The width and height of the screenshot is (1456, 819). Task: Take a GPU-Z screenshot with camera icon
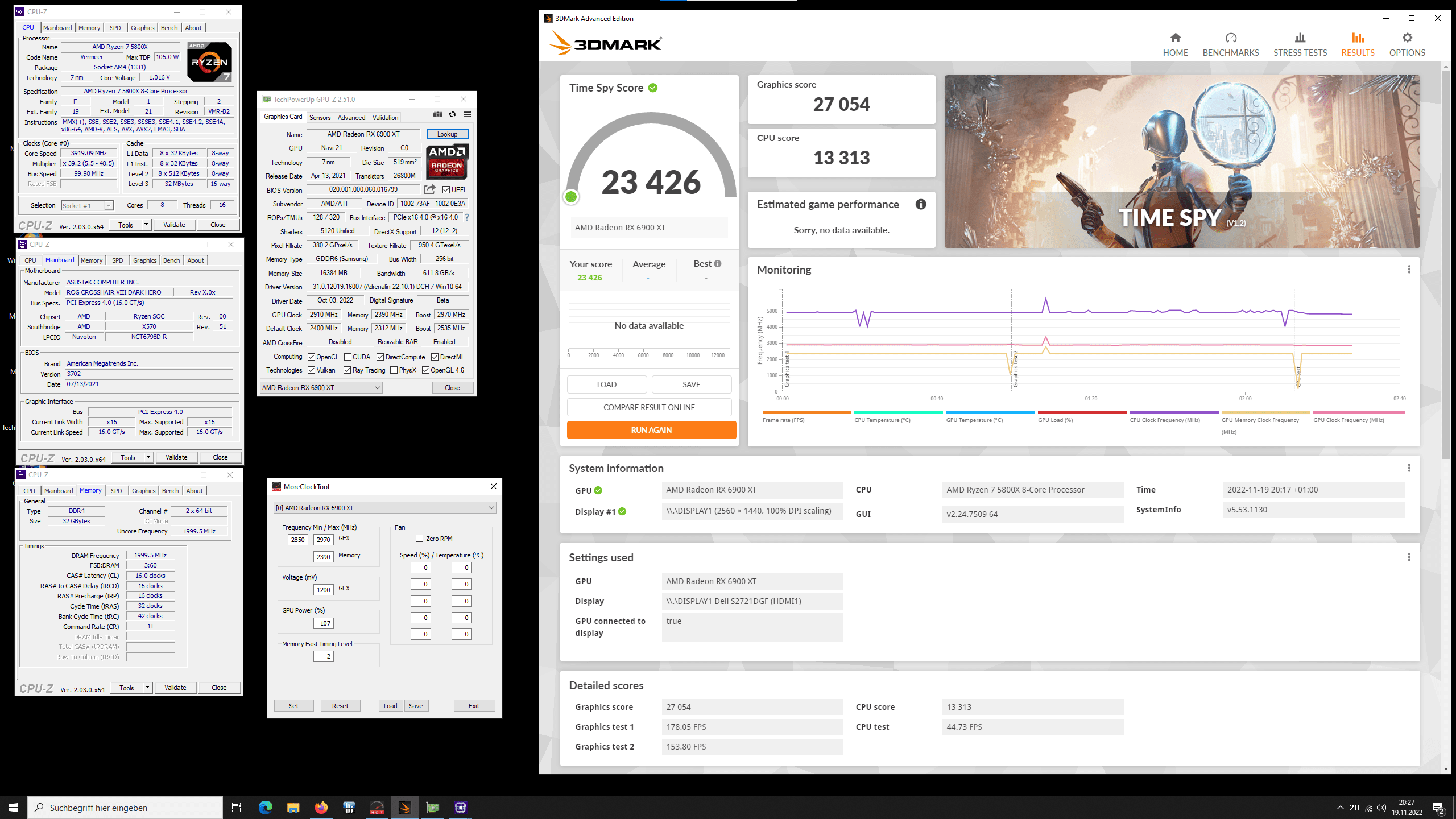437,114
